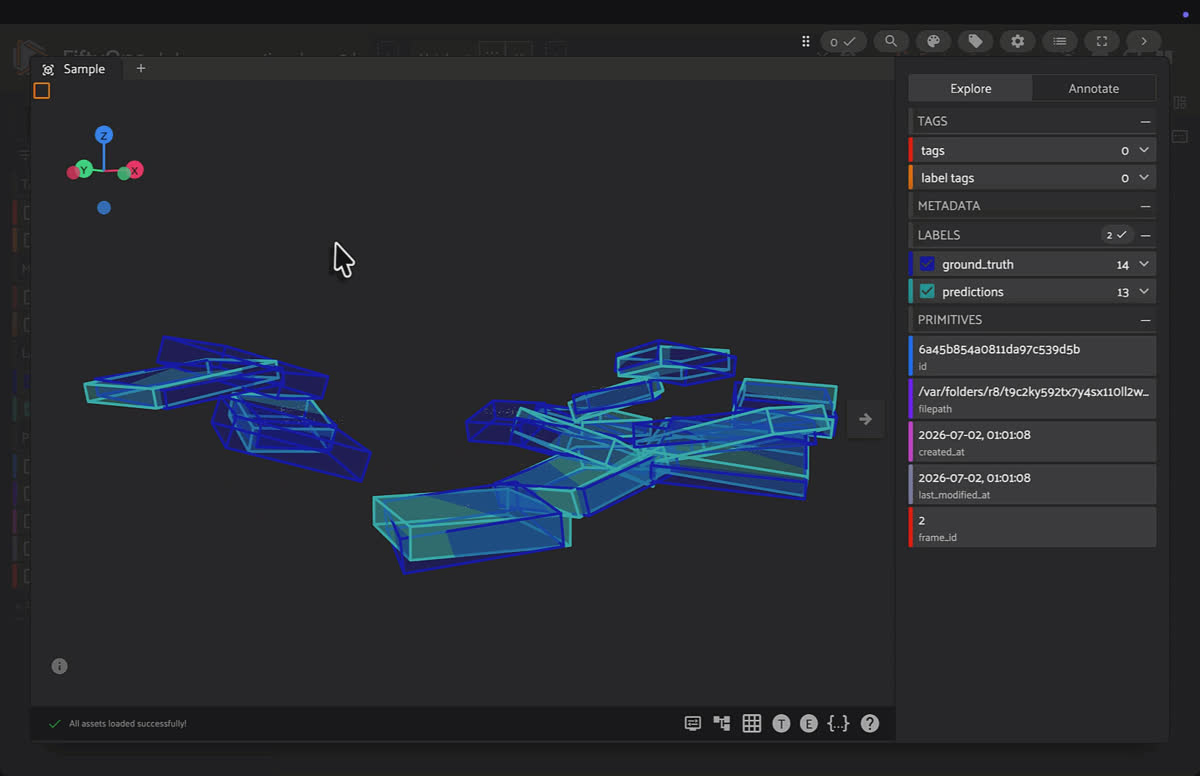Viewport: 1200px width, 776px height.
Task: Collapse the TAGS section
Action: (x=1145, y=121)
